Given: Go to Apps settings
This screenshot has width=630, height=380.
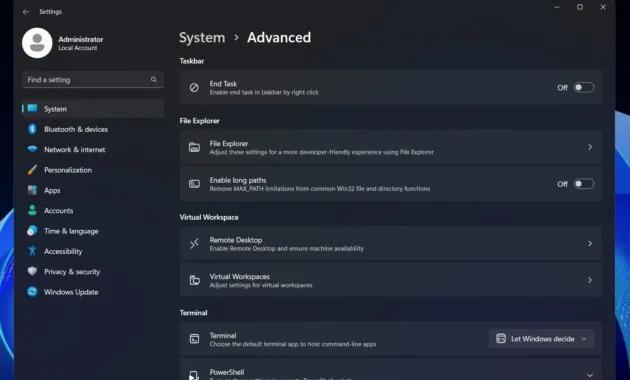Looking at the screenshot, I should point(93,190).
